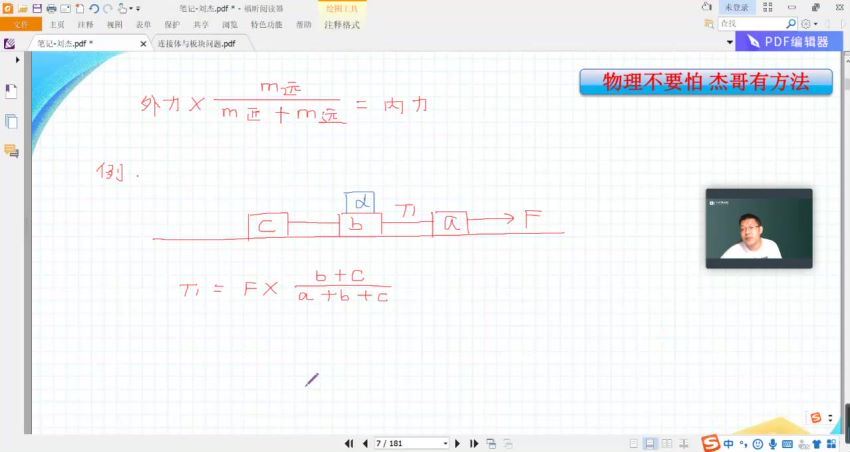Click the search magnifier icon
This screenshot has height=452, width=850.
791,23
